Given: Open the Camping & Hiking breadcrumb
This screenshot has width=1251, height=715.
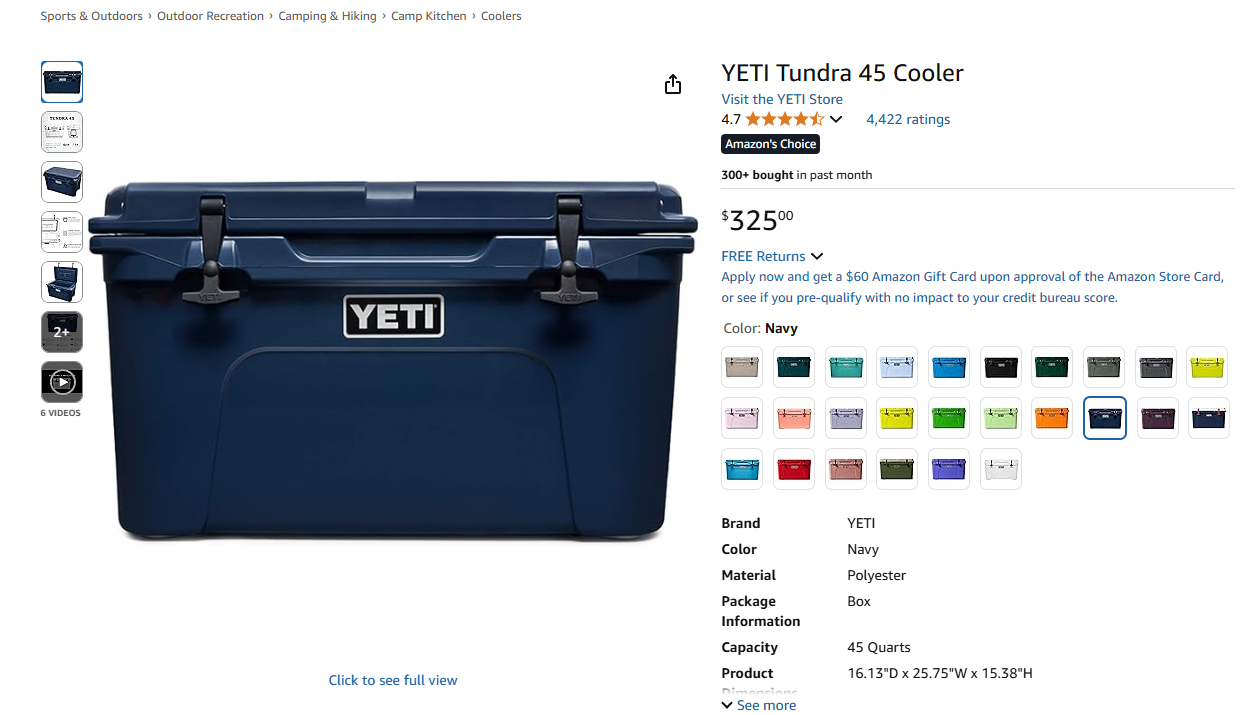Looking at the screenshot, I should pyautogui.click(x=328, y=16).
